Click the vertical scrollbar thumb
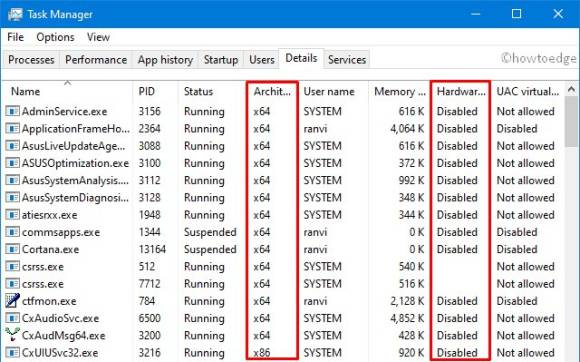 pyautogui.click(x=571, y=122)
